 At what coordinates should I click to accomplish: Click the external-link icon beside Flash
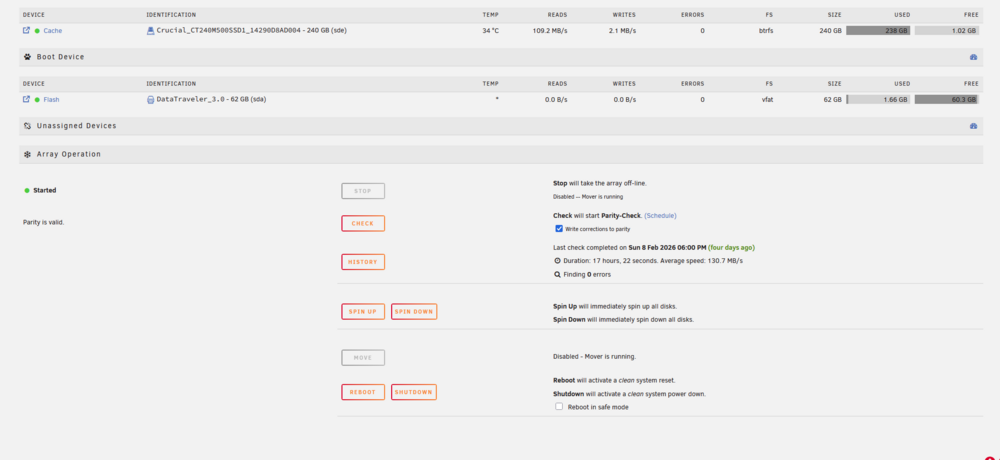26,99
